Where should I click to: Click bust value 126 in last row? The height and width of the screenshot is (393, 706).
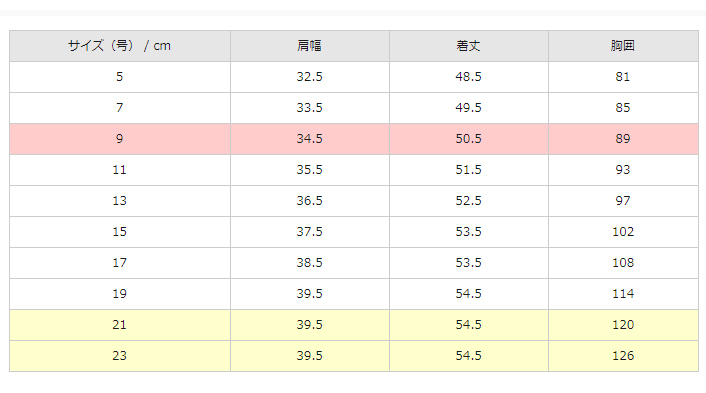click(623, 357)
